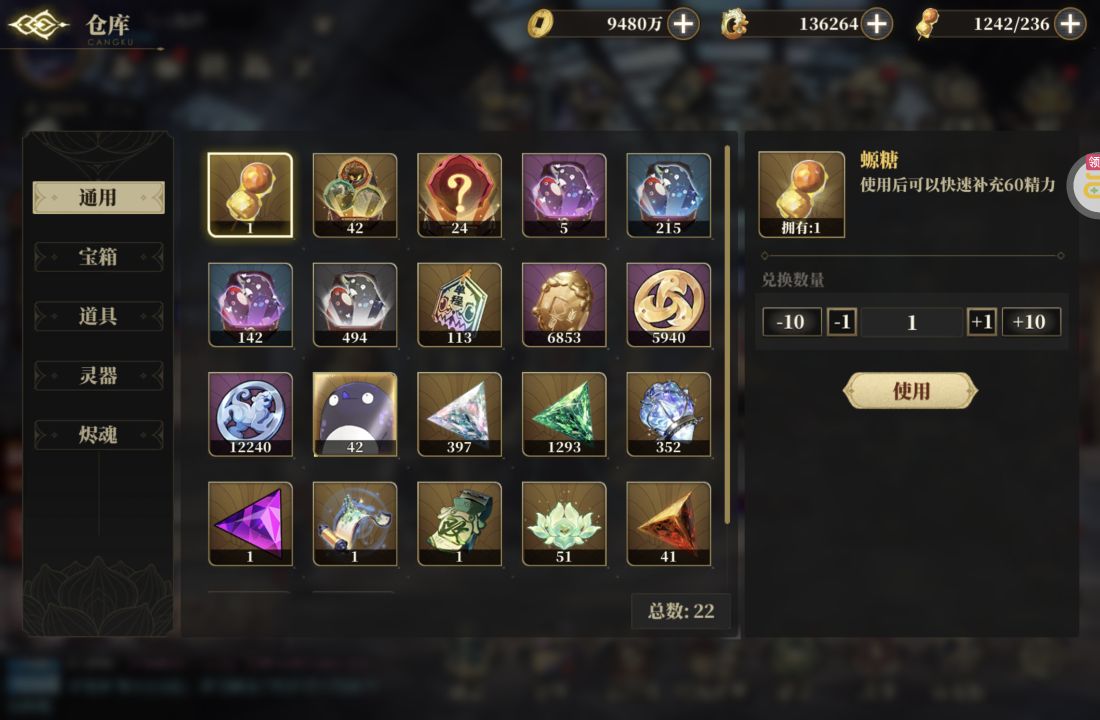
Task: Choose the white lotus item with 51
Action: pos(564,524)
